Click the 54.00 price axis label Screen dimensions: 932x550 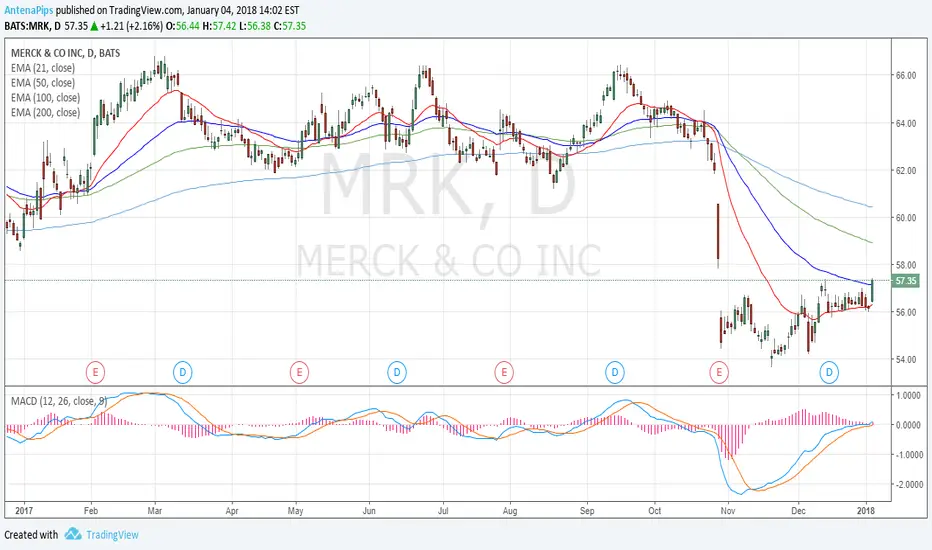[906, 359]
